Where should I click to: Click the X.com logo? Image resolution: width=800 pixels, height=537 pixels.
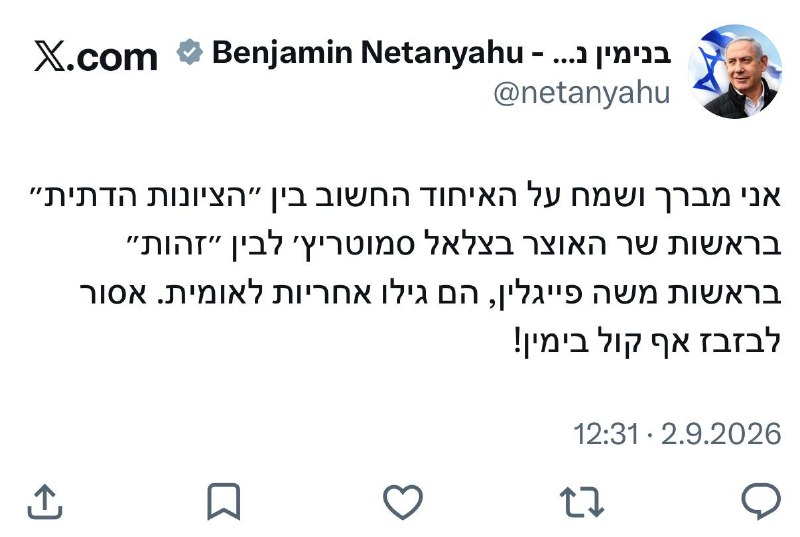(95, 55)
